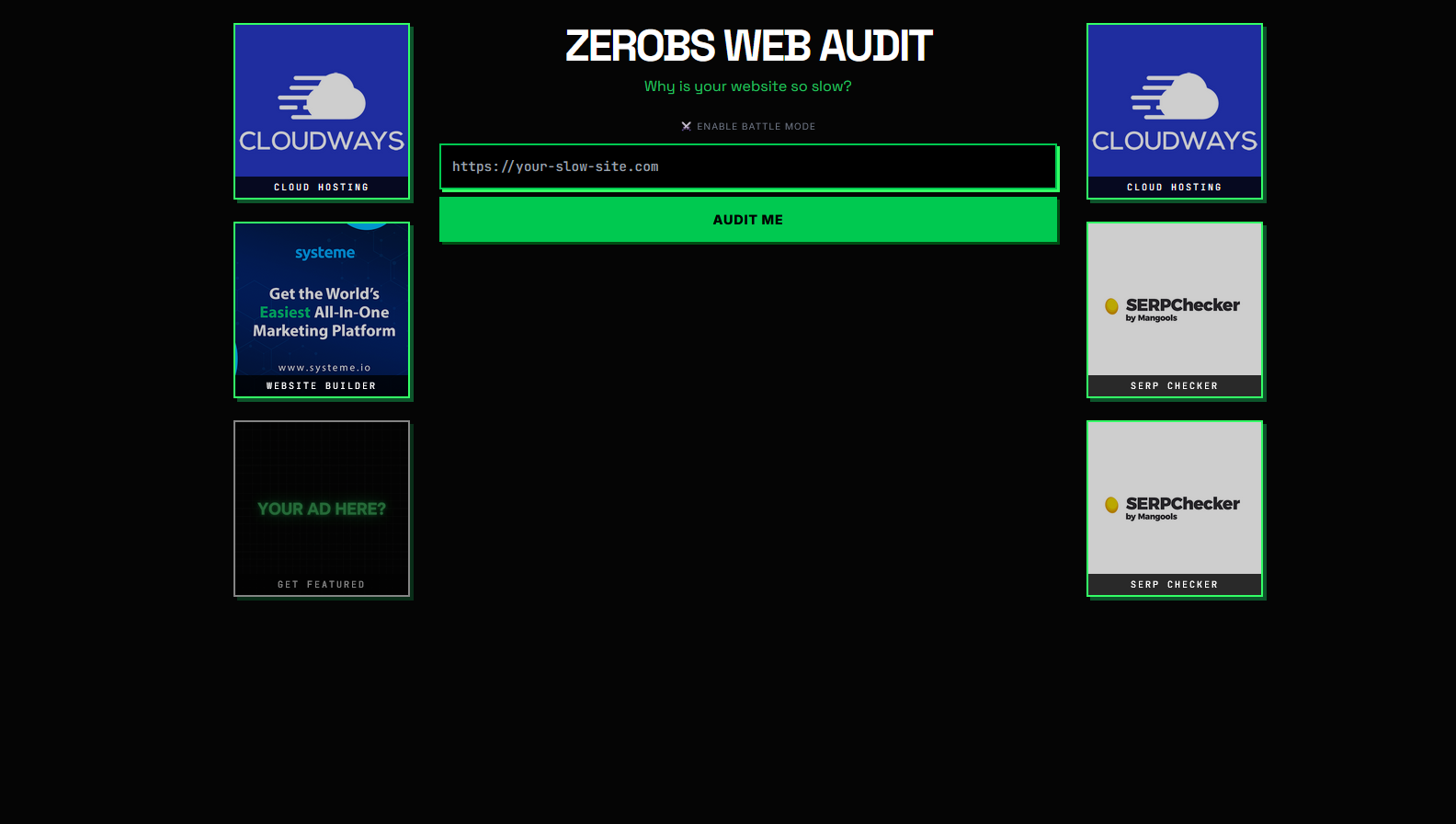Click the crossed swords battle icon
The width and height of the screenshot is (1456, 824).
click(x=686, y=126)
